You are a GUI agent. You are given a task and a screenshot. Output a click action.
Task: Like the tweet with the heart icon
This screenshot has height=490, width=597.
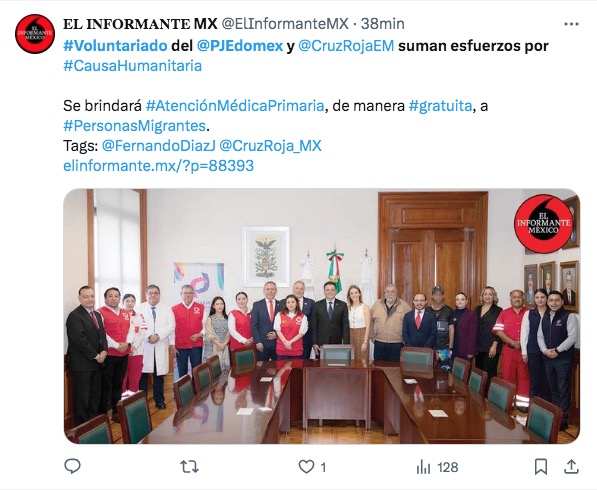306,466
